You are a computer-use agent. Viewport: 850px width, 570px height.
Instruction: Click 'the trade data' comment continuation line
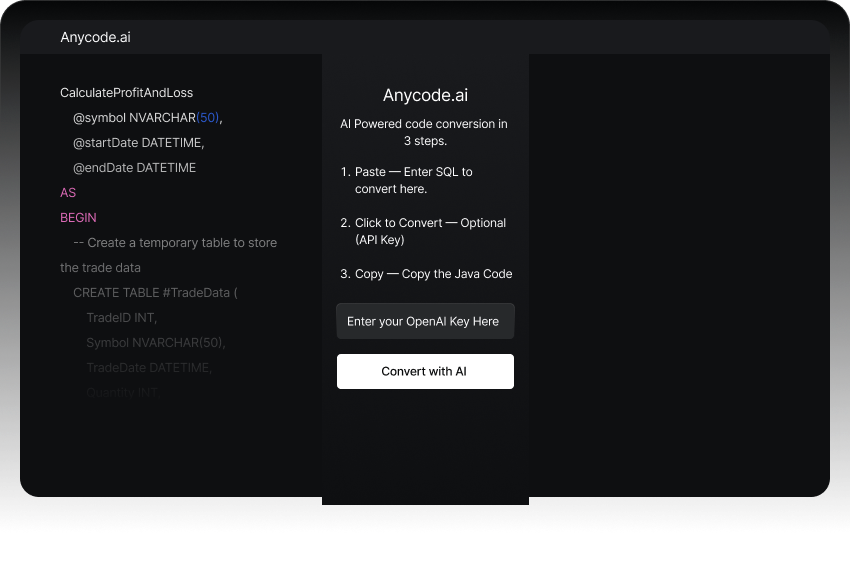100,267
